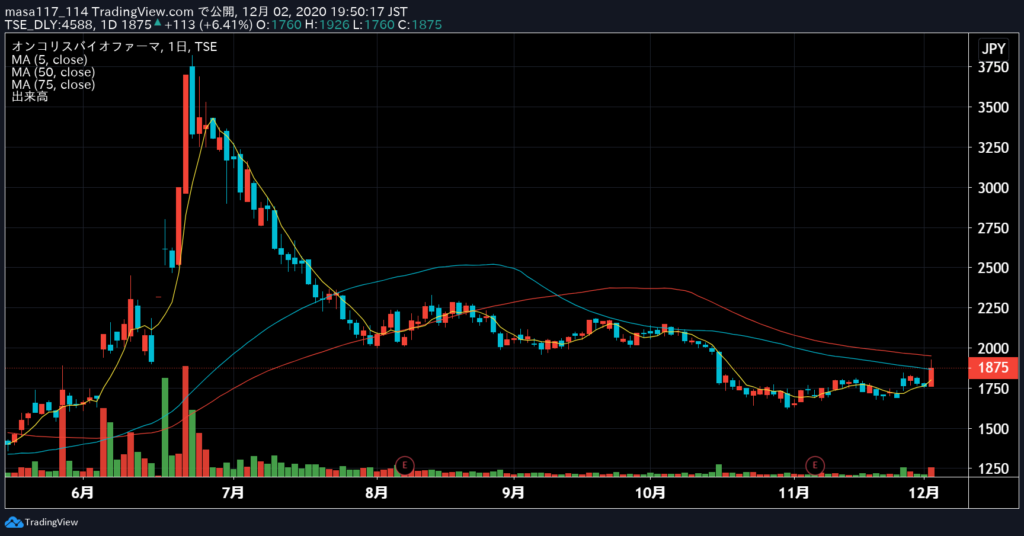Click the 1250 price scale label
Screen dimensions: 1024x536
993,469
